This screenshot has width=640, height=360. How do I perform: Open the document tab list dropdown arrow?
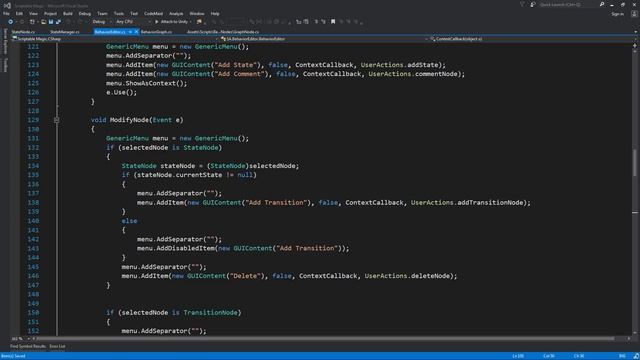(636, 31)
